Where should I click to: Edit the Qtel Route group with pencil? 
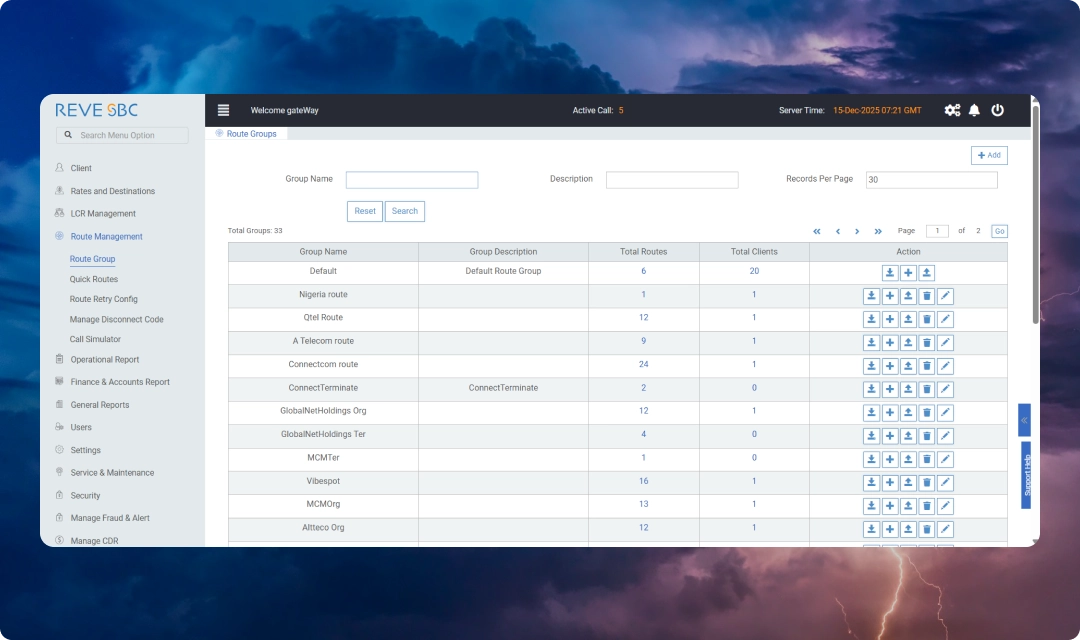pyautogui.click(x=945, y=319)
